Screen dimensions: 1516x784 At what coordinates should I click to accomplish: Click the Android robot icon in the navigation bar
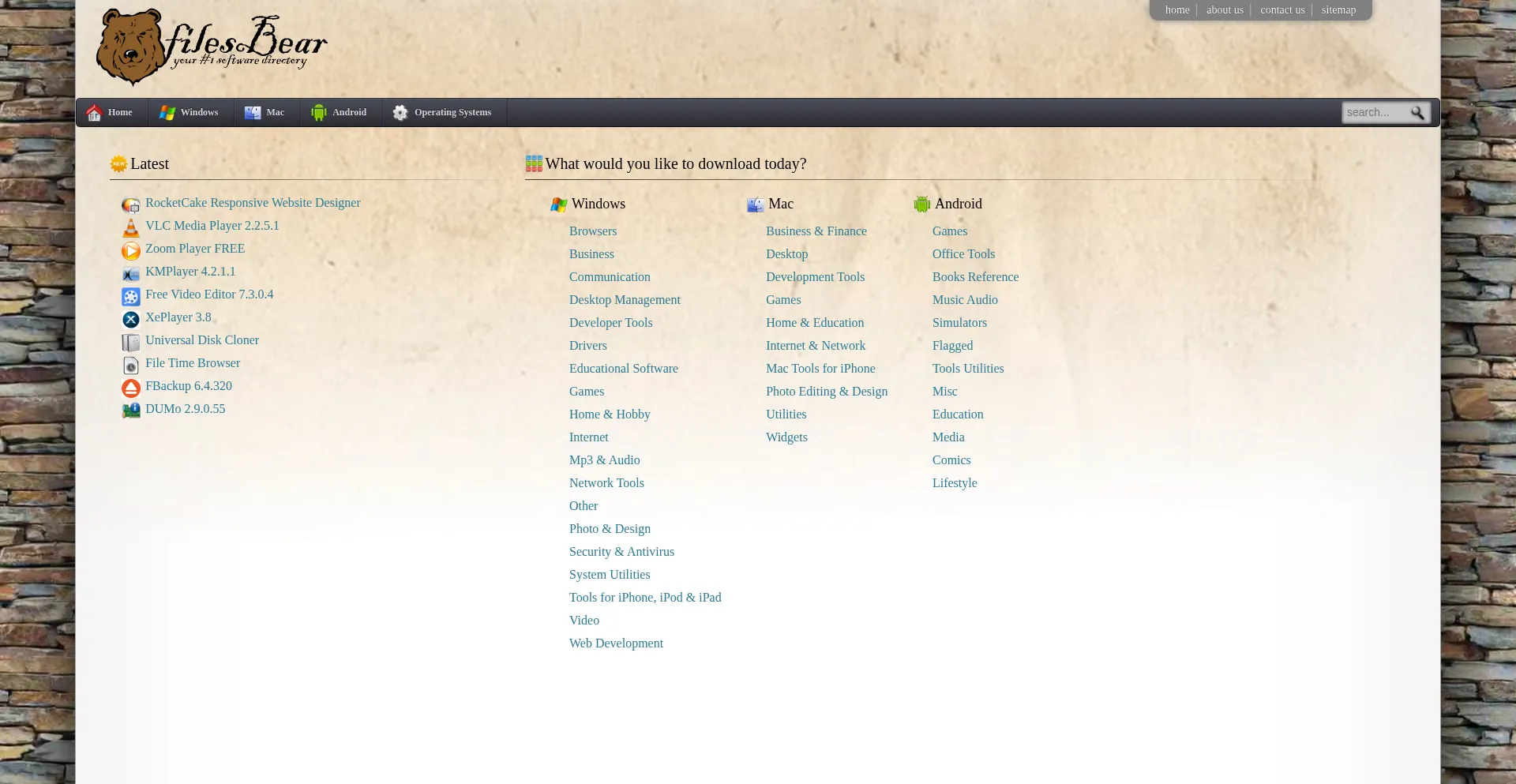click(x=319, y=112)
